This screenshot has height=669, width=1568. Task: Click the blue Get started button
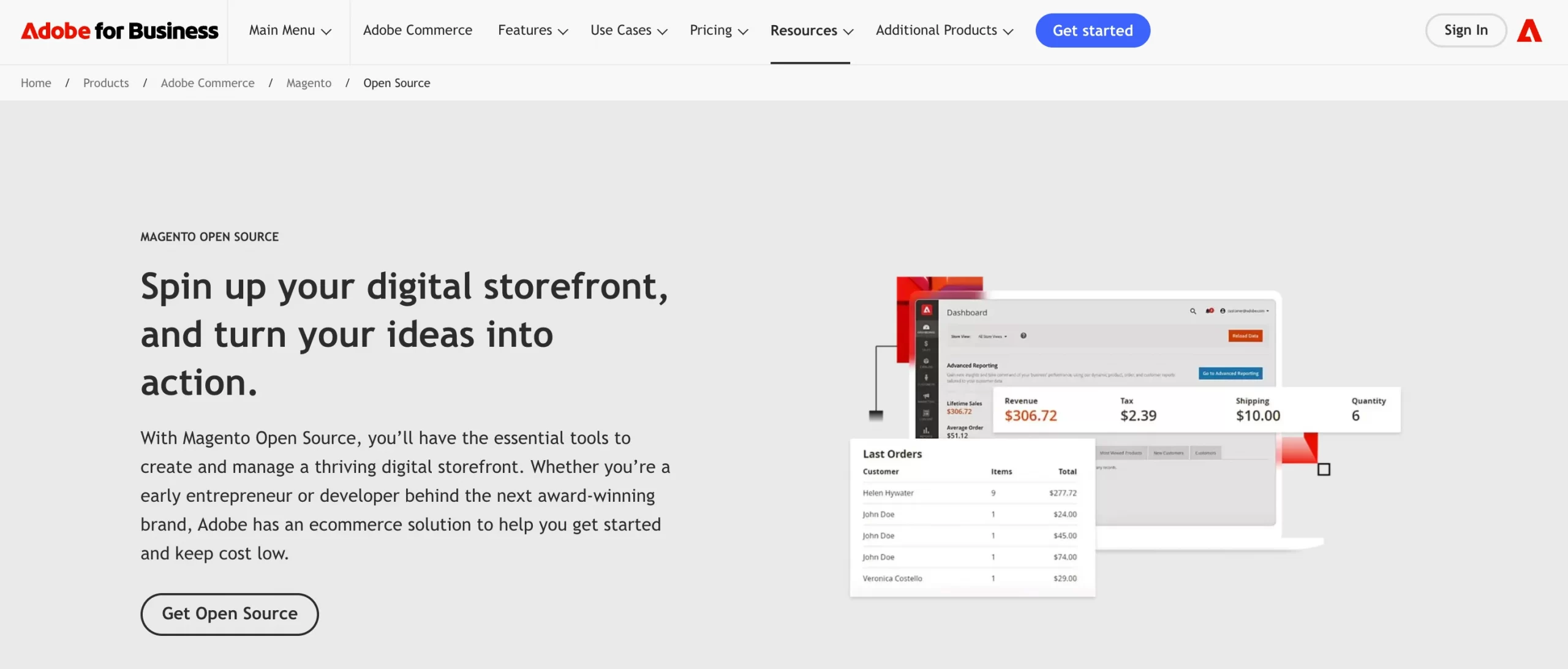point(1093,31)
